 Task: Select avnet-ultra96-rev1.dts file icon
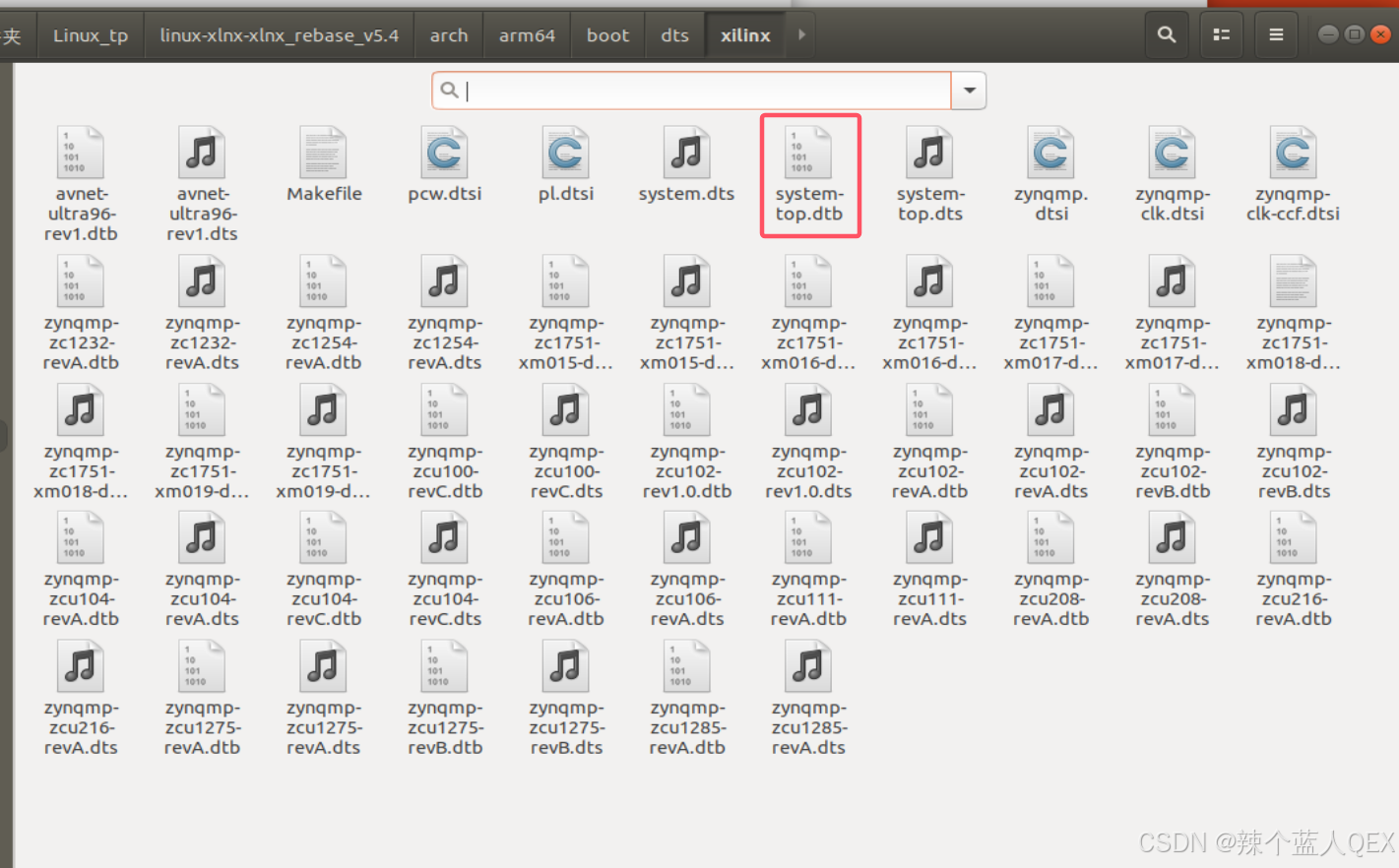(202, 153)
